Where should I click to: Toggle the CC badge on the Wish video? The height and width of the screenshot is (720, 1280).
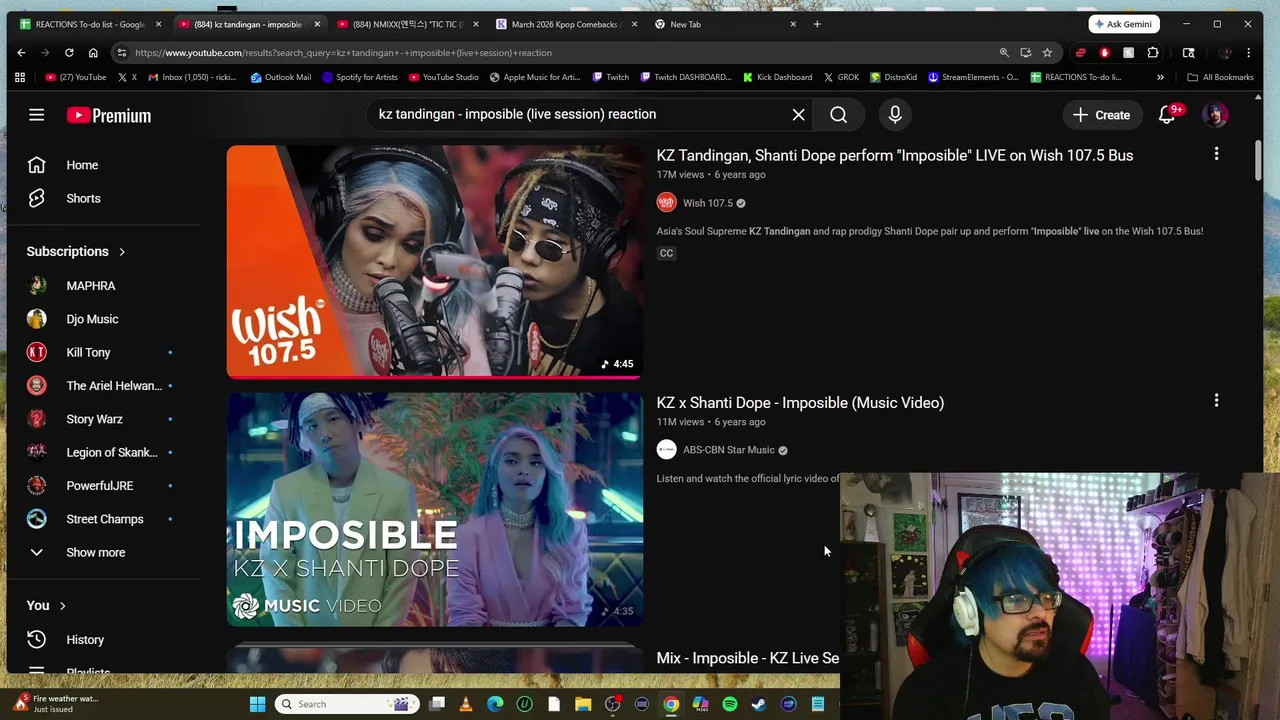(666, 253)
